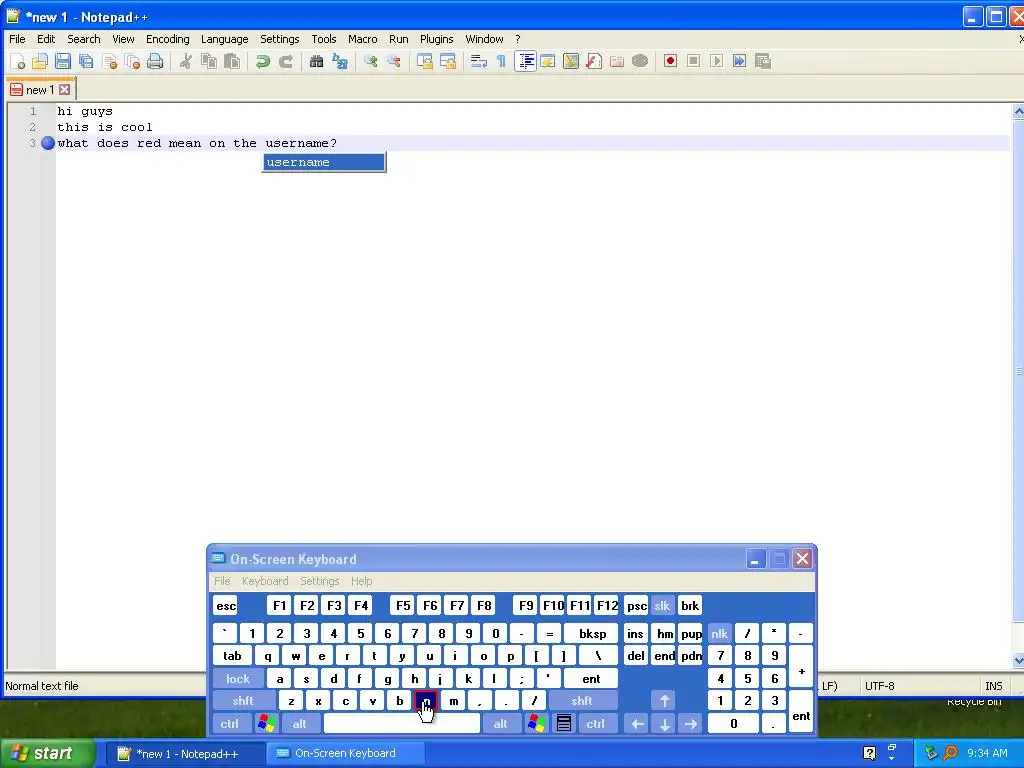Click the Paste toolbar icon
The height and width of the screenshot is (768, 1024).
tap(232, 61)
